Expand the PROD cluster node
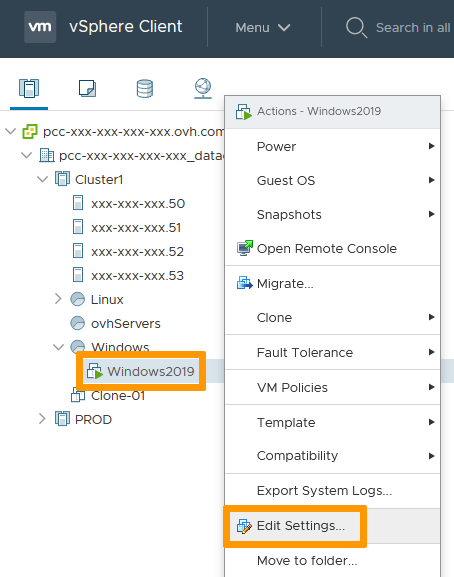Image resolution: width=454 pixels, height=577 pixels. [42, 419]
